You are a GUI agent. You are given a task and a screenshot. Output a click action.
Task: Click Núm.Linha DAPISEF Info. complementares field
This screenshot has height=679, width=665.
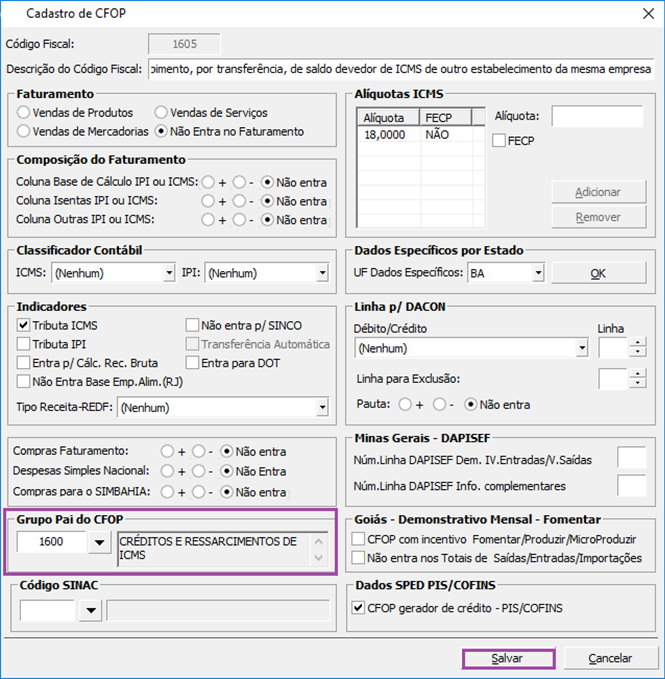632,485
